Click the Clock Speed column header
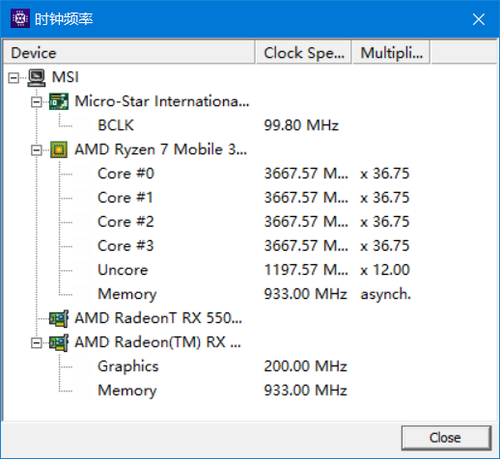 coord(303,53)
